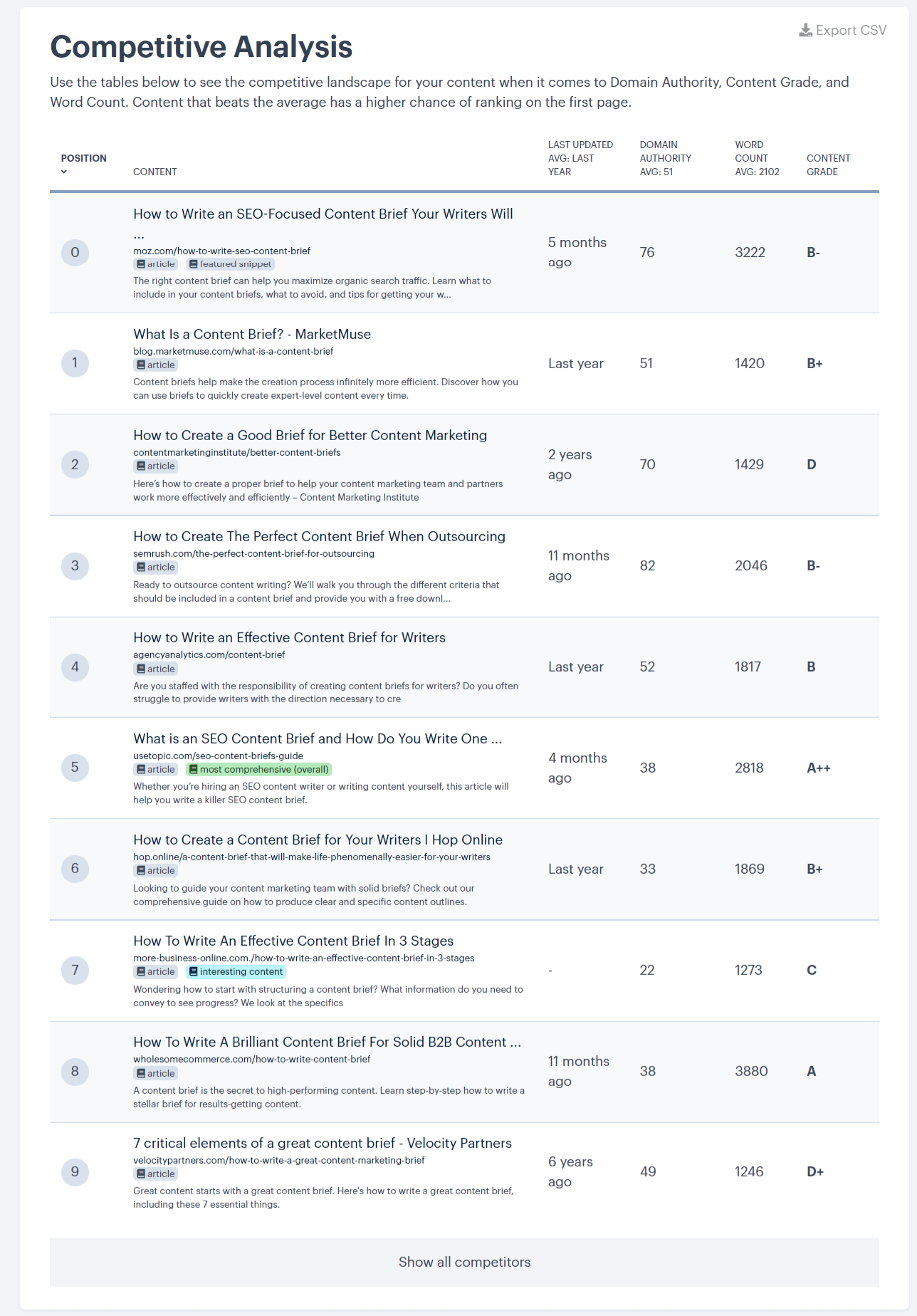
Task: Click the CONTENT GRADE column header
Action: coord(828,164)
